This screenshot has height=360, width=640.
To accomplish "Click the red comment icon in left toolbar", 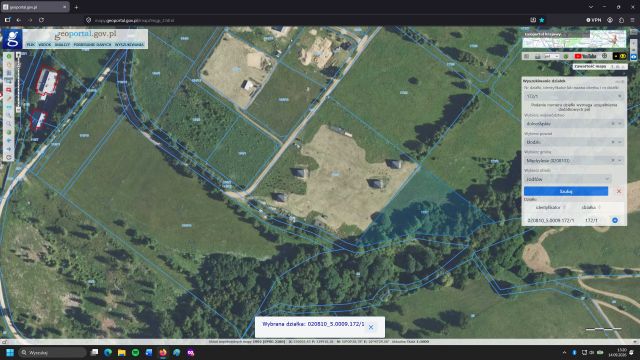I will tap(9, 90).
